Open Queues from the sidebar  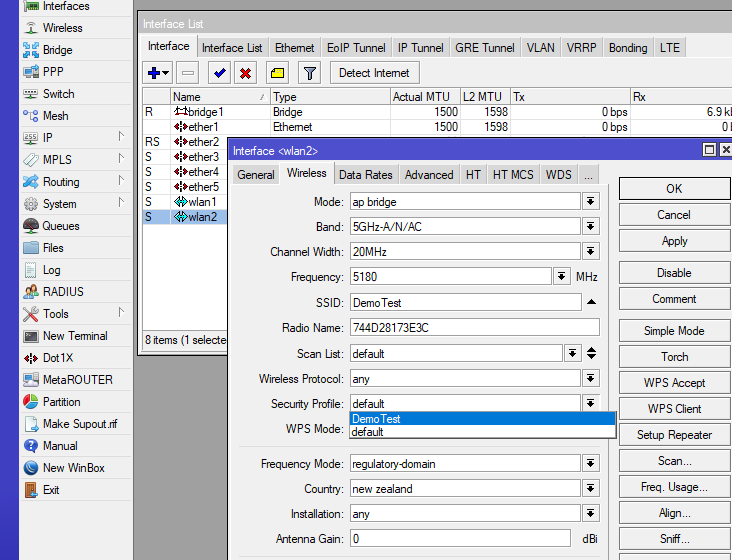point(60,226)
